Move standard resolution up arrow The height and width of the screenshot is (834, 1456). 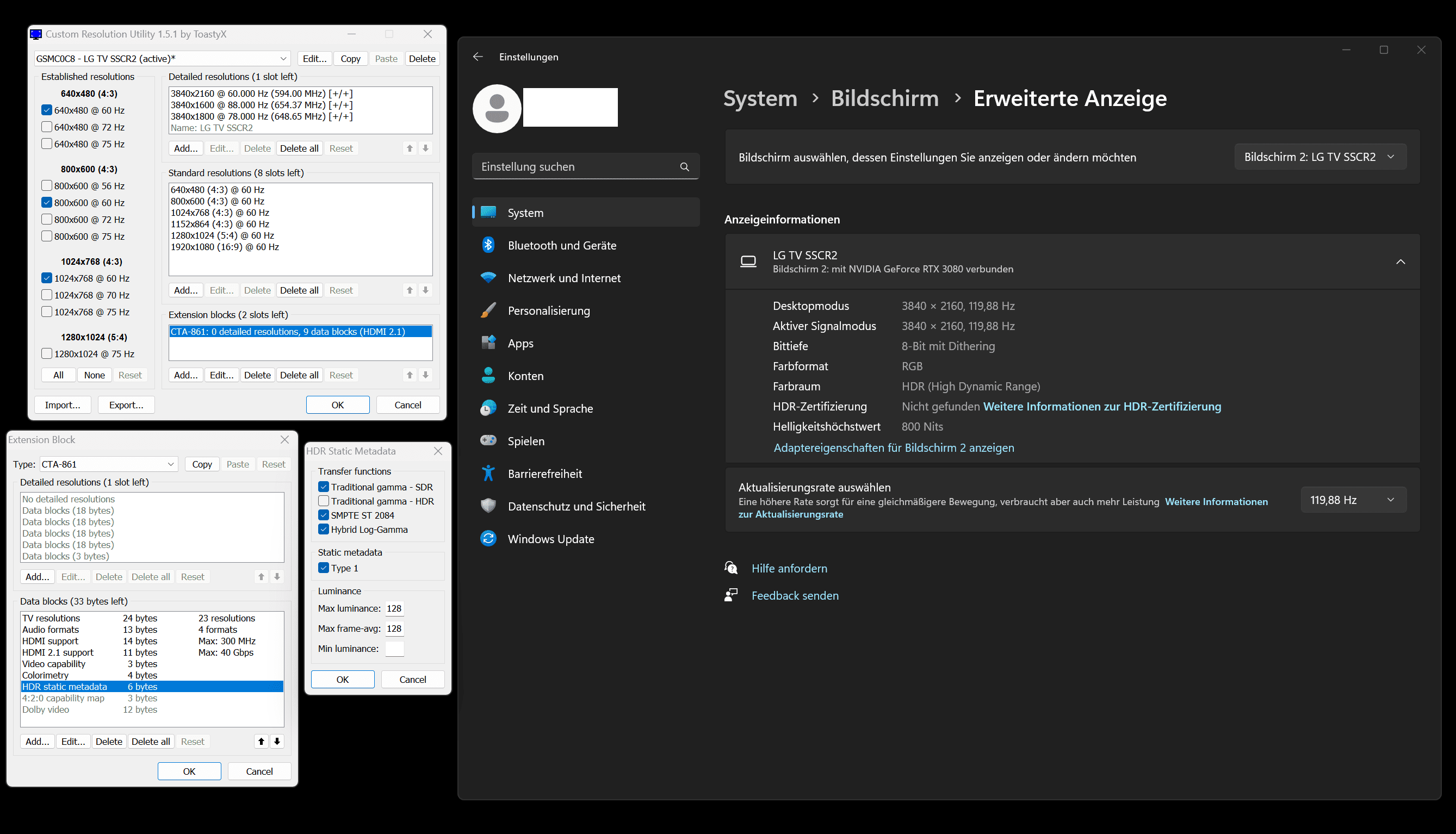410,290
